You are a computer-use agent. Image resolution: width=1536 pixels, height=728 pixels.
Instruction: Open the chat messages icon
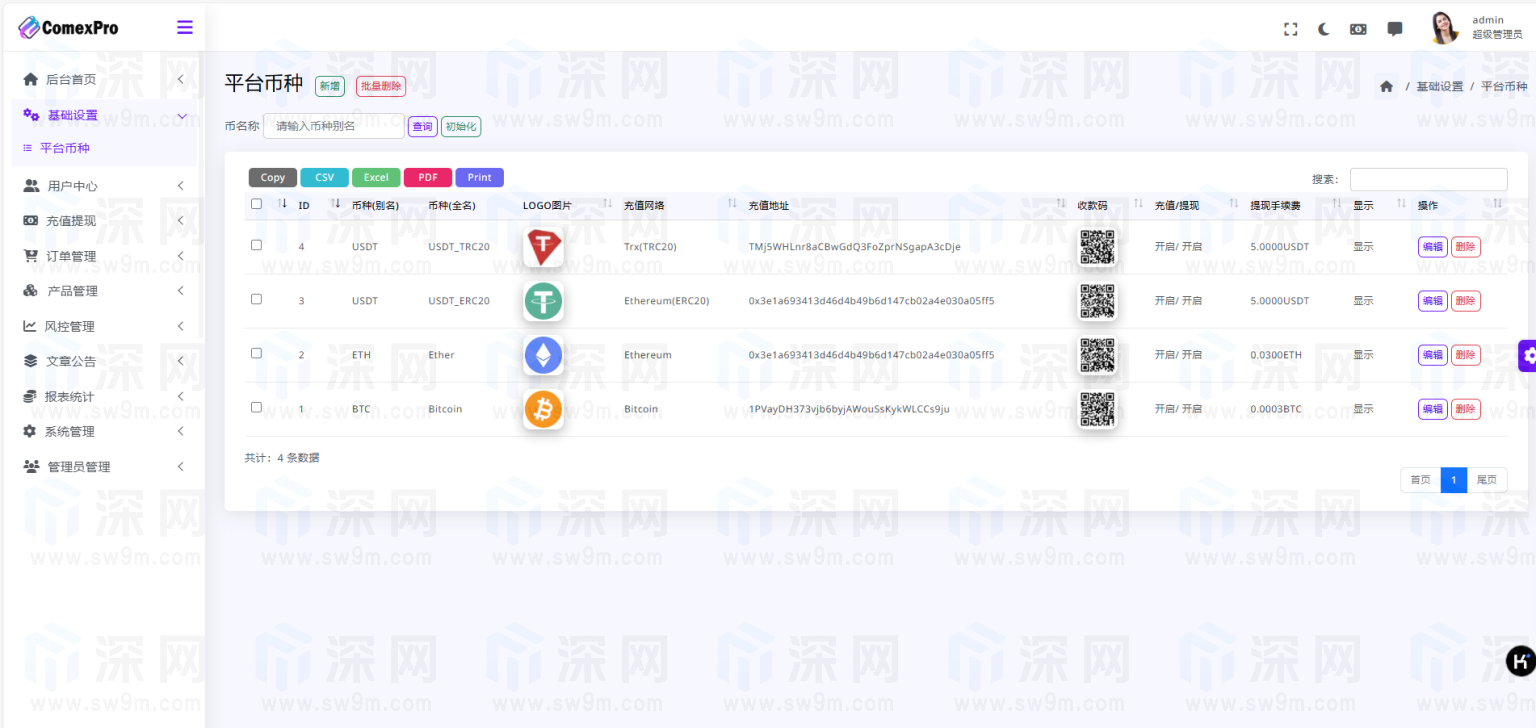tap(1395, 29)
